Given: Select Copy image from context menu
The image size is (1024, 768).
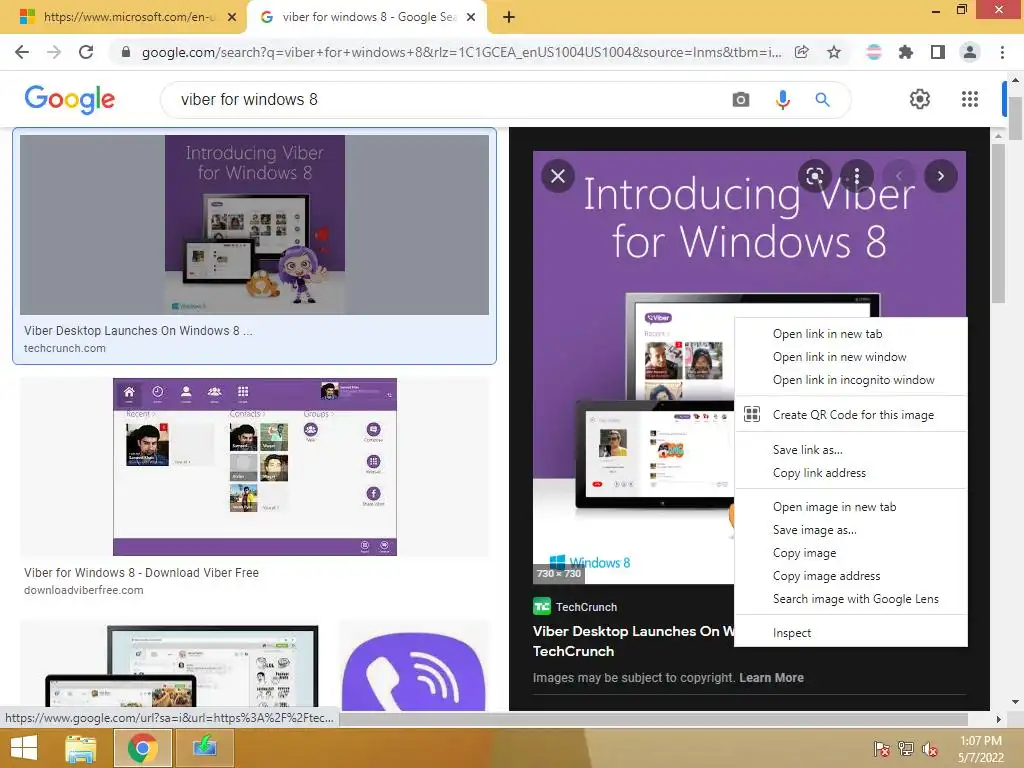Looking at the screenshot, I should click(850, 552).
